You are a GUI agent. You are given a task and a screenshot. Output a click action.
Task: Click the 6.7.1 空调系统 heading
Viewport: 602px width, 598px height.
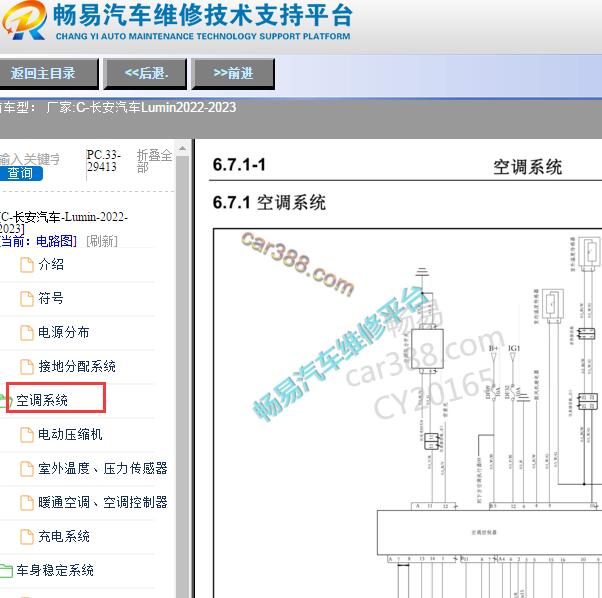269,202
